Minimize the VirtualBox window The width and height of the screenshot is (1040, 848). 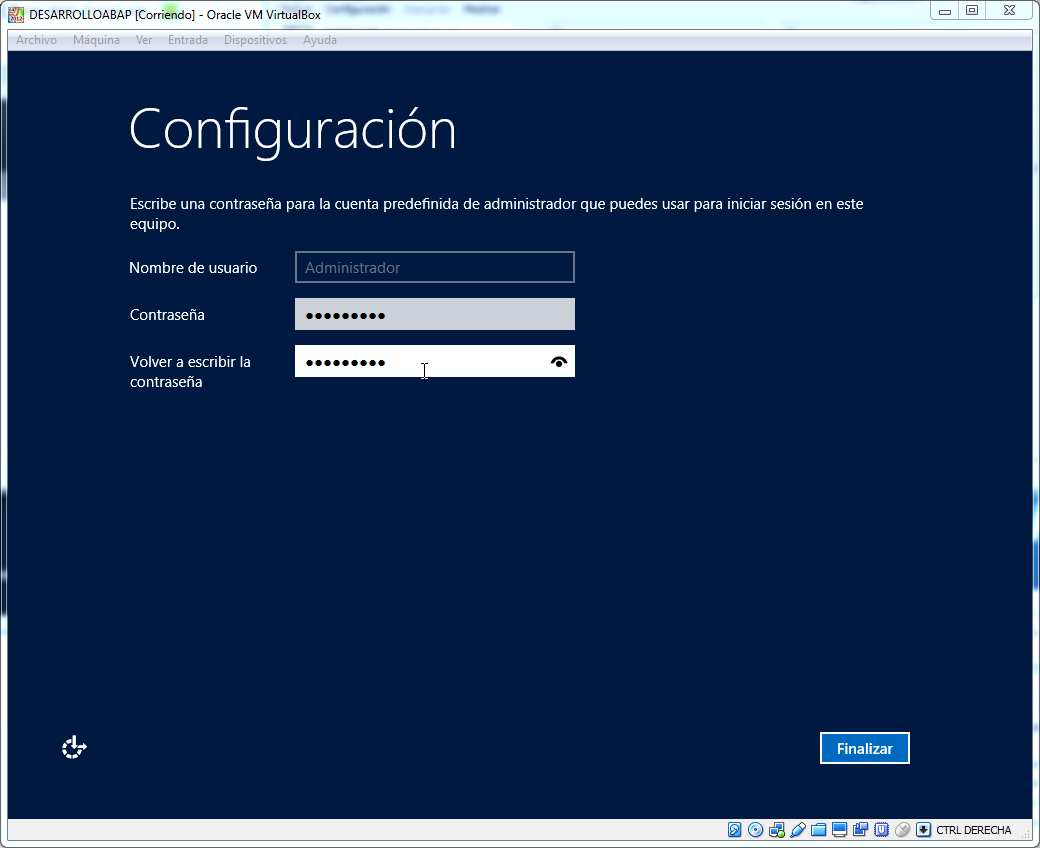945,11
